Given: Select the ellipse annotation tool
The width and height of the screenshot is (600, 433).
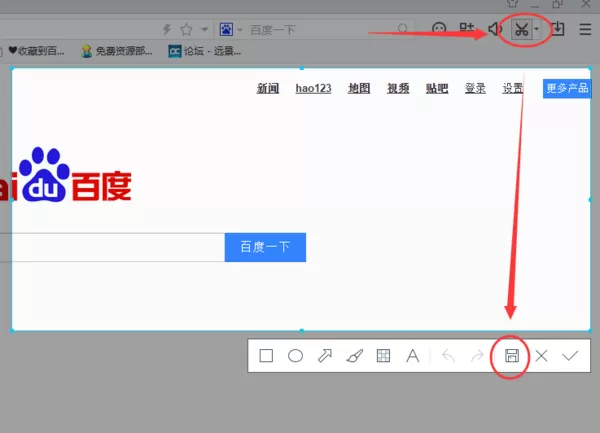Looking at the screenshot, I should pos(295,356).
